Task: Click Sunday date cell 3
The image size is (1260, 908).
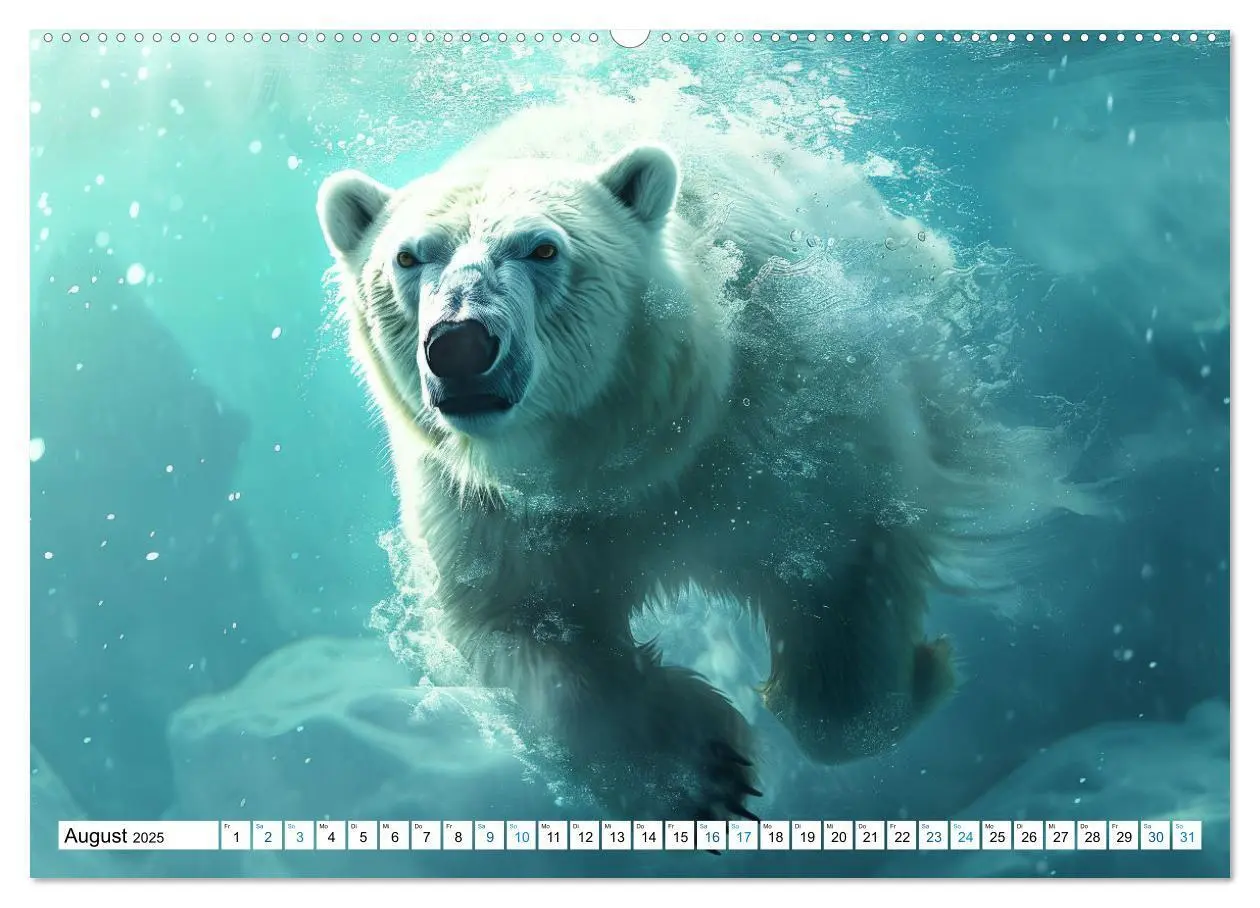Action: point(299,836)
